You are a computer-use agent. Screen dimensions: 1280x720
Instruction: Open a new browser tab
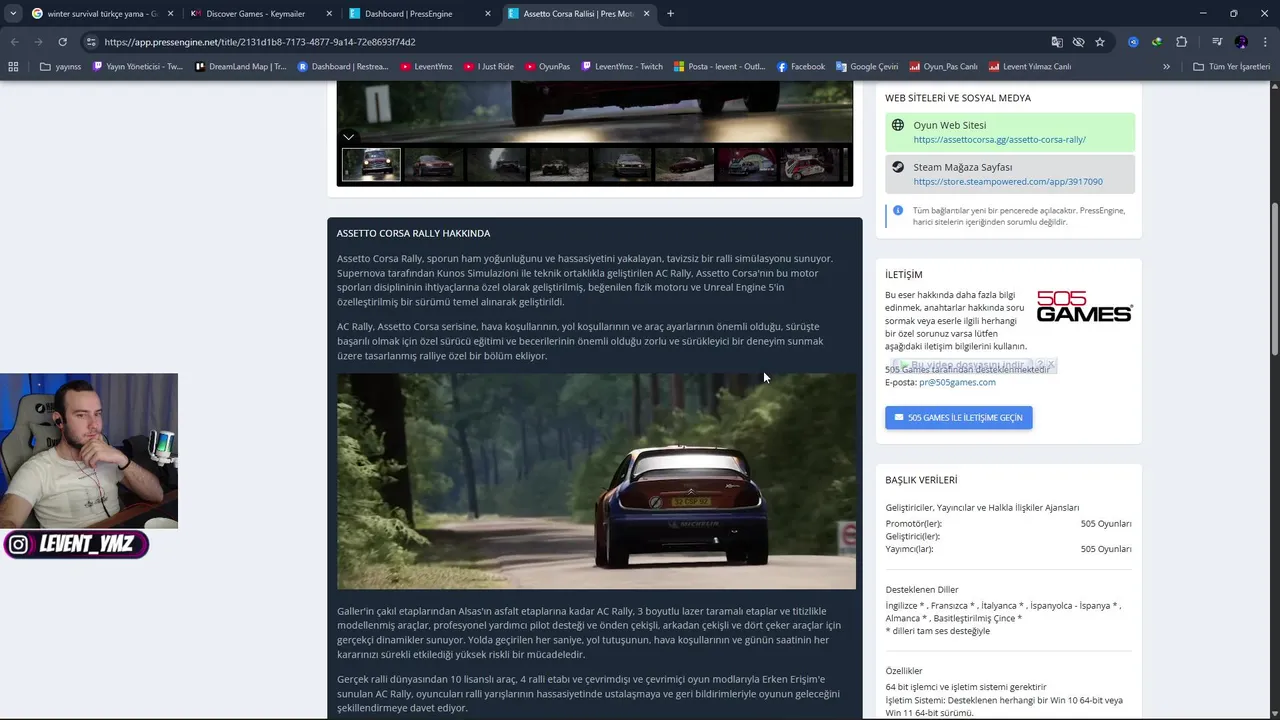coord(670,14)
